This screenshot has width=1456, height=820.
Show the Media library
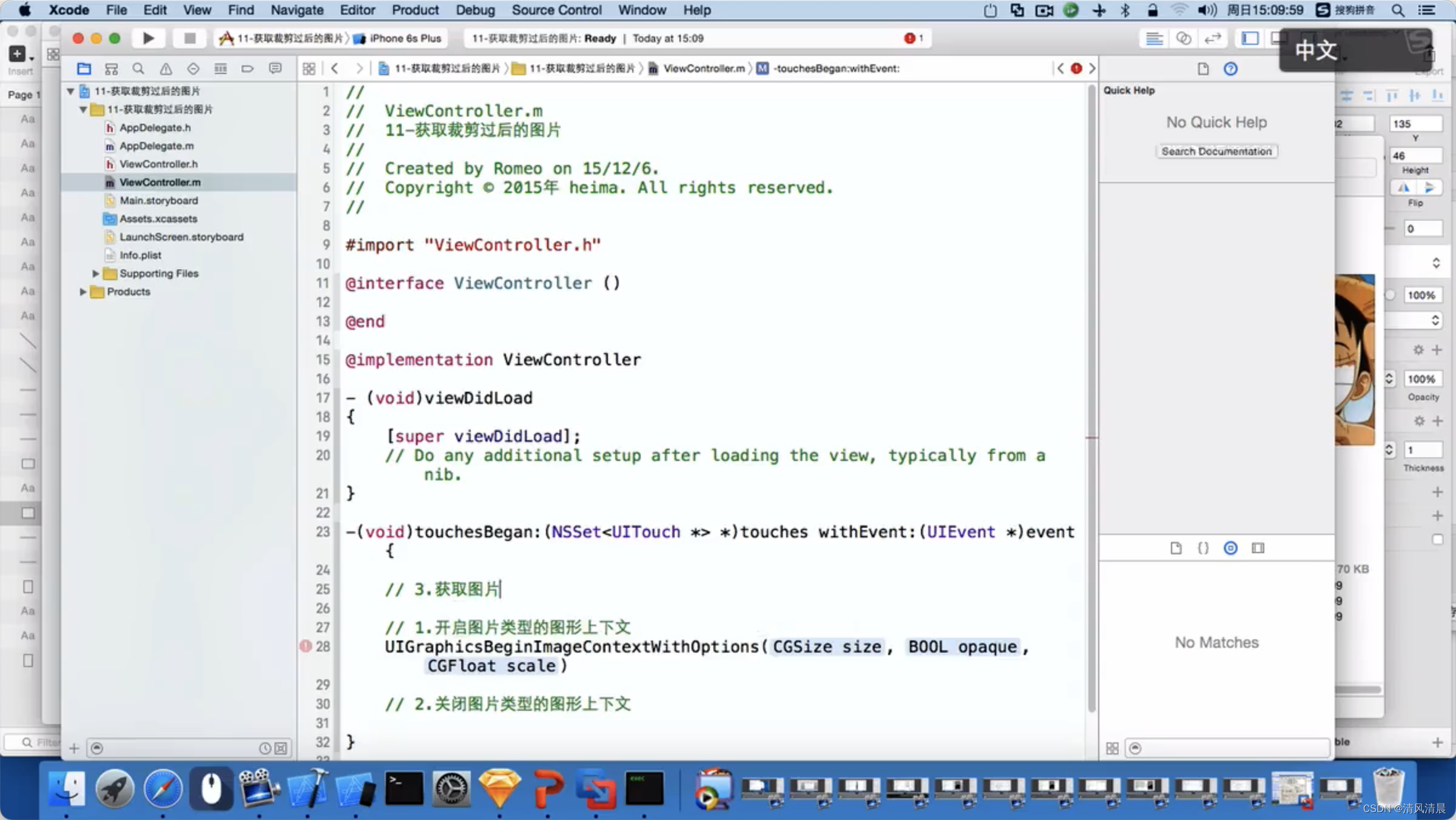(1258, 548)
